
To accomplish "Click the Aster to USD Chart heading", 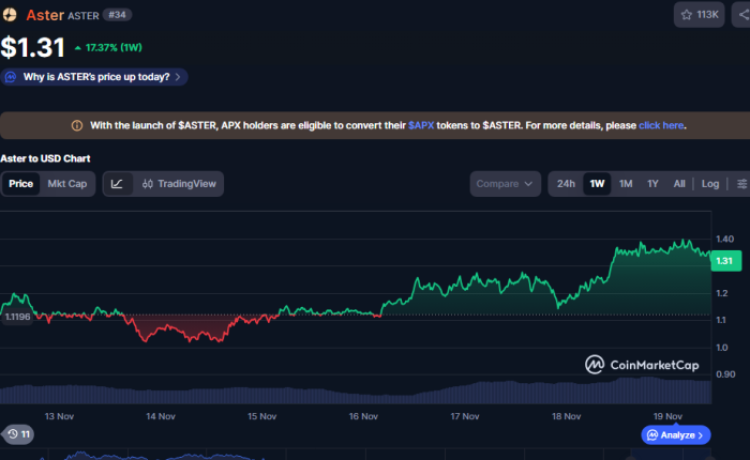I will tap(45, 159).
